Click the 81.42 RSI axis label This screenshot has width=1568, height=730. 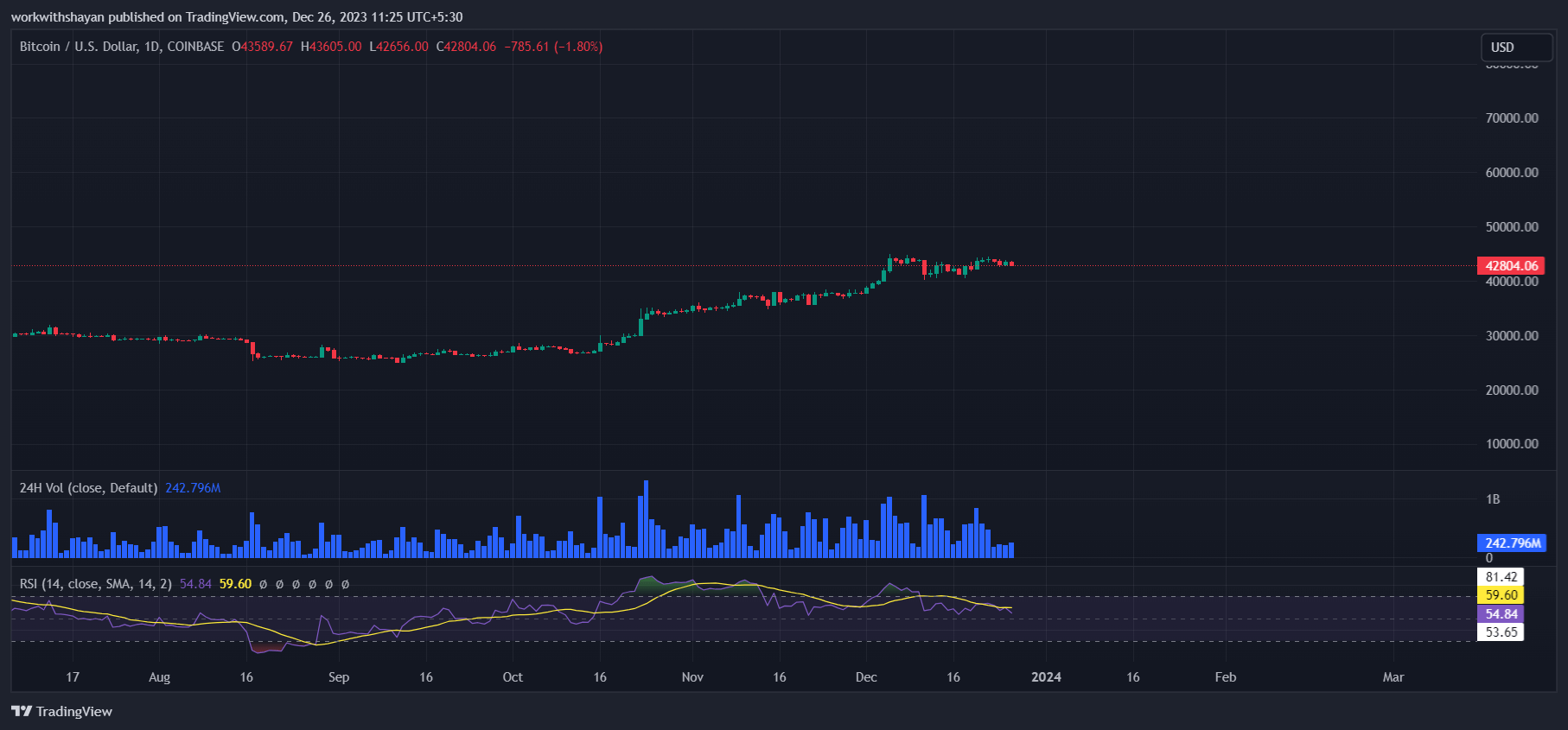[1501, 577]
